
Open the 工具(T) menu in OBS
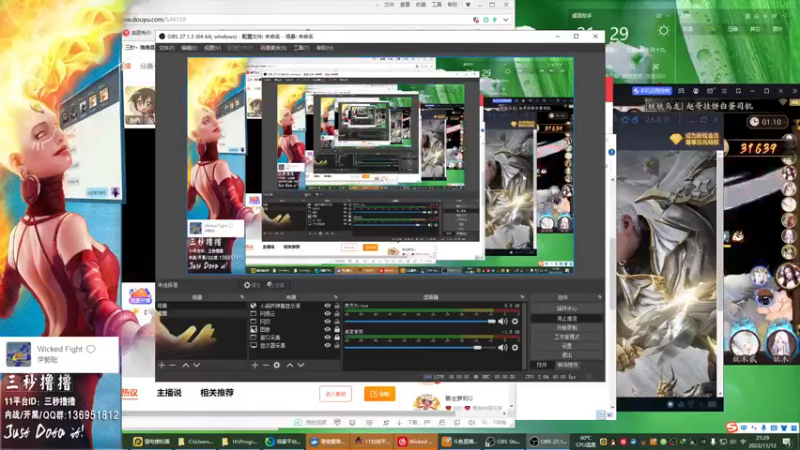click(301, 48)
